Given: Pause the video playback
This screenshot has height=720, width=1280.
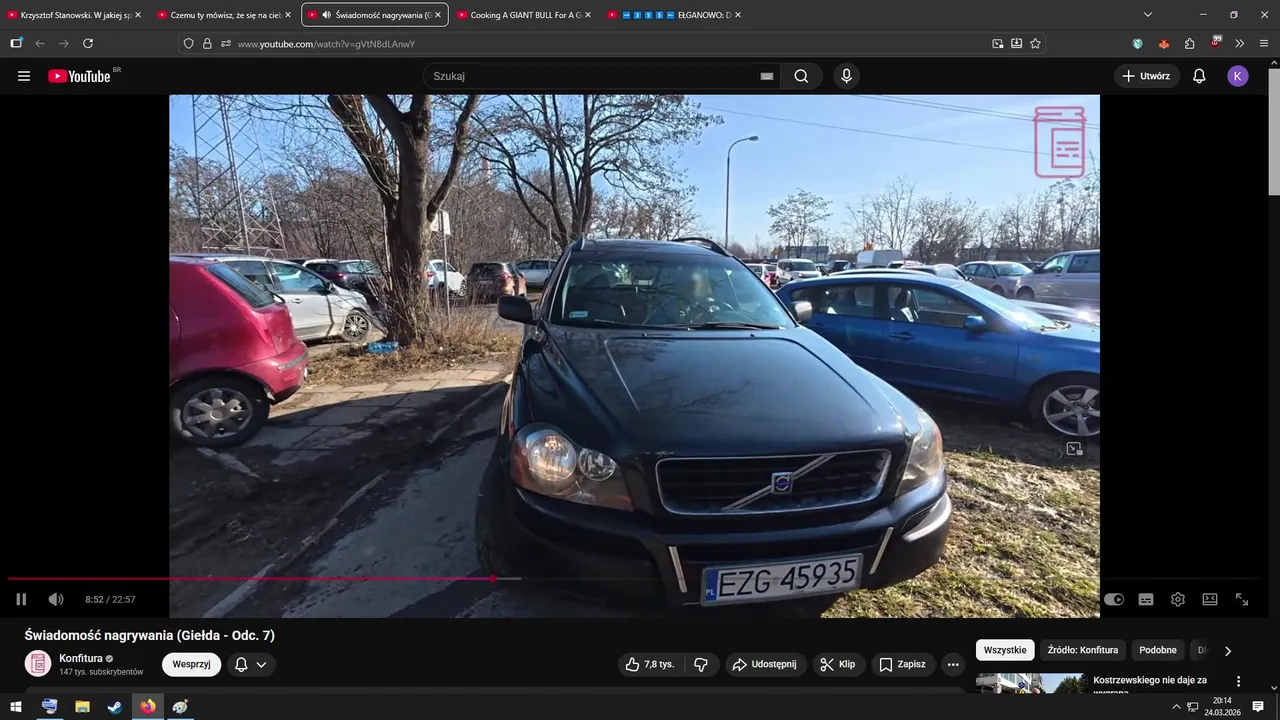Looking at the screenshot, I should [21, 599].
